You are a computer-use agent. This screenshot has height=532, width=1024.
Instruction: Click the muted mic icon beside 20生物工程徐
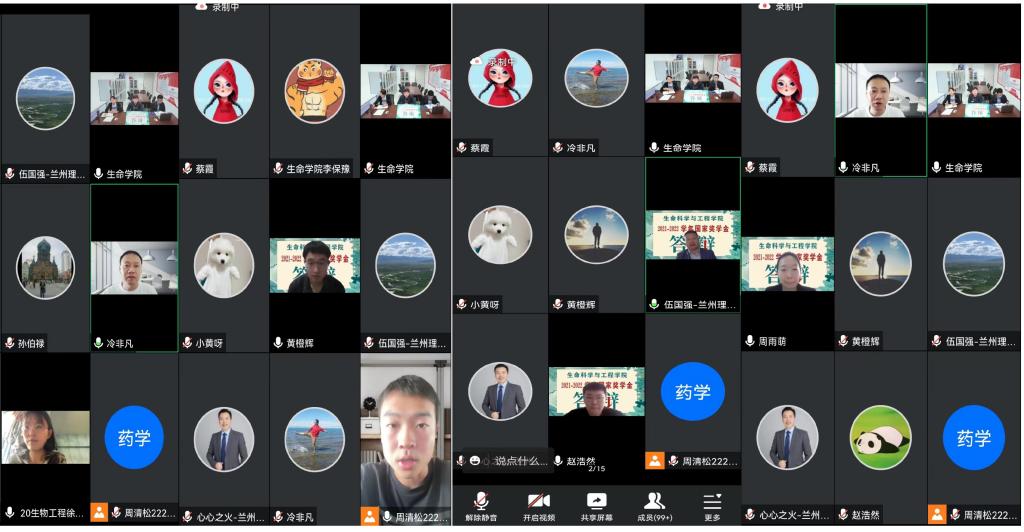10,517
